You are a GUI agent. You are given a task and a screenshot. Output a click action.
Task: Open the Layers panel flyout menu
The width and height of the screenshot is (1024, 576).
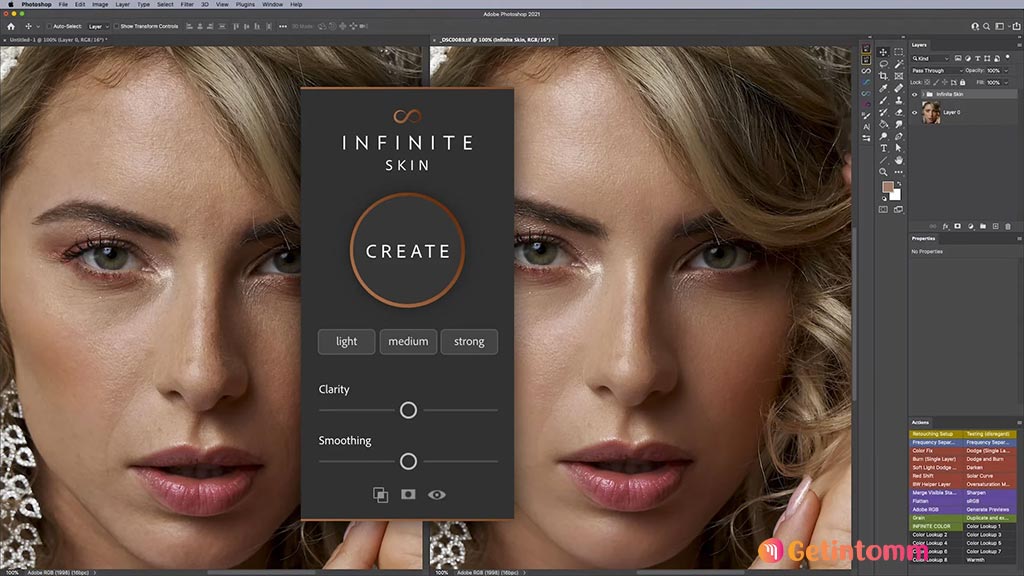click(x=1019, y=45)
